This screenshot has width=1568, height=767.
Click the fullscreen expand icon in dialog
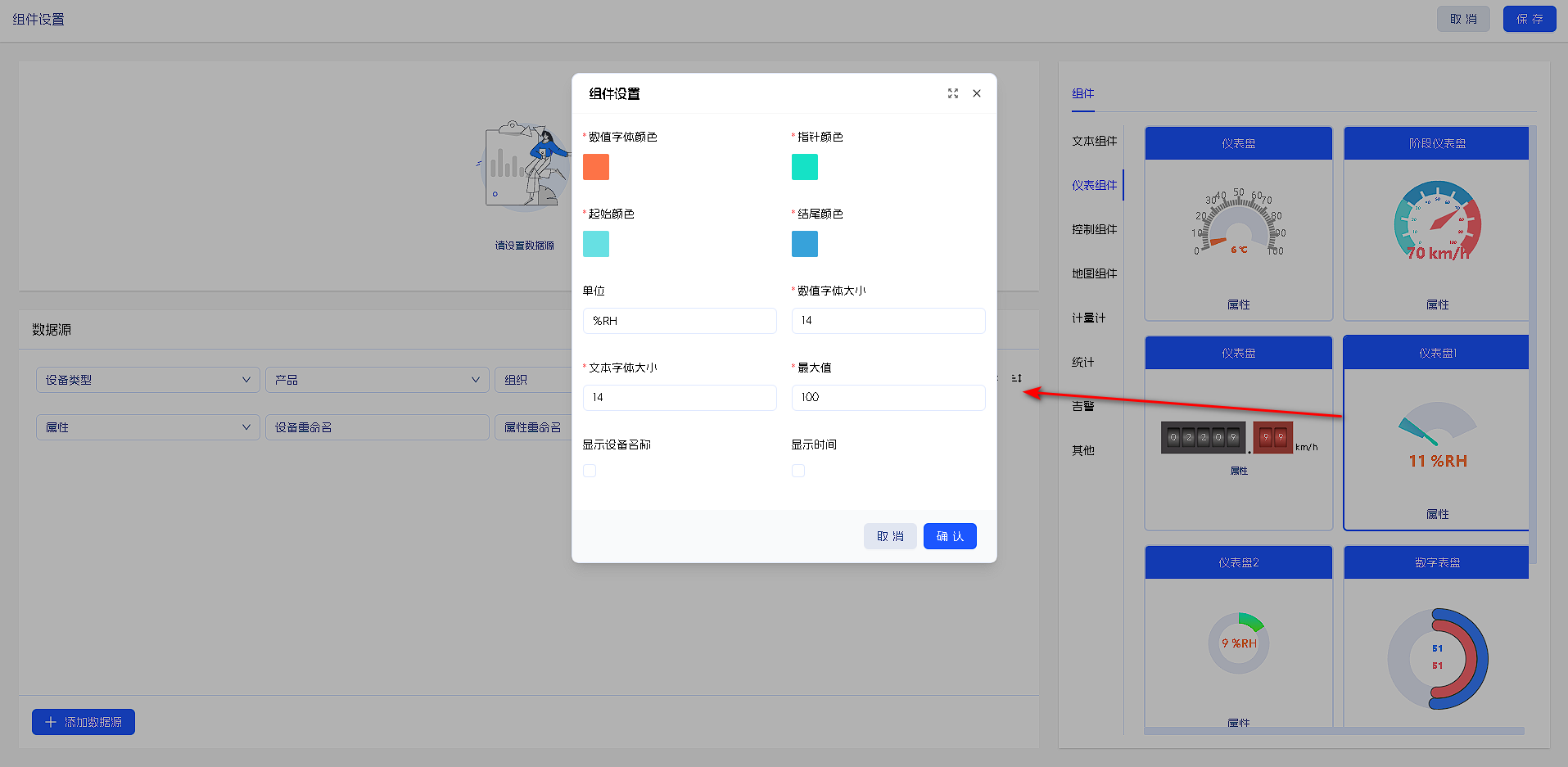[x=952, y=93]
